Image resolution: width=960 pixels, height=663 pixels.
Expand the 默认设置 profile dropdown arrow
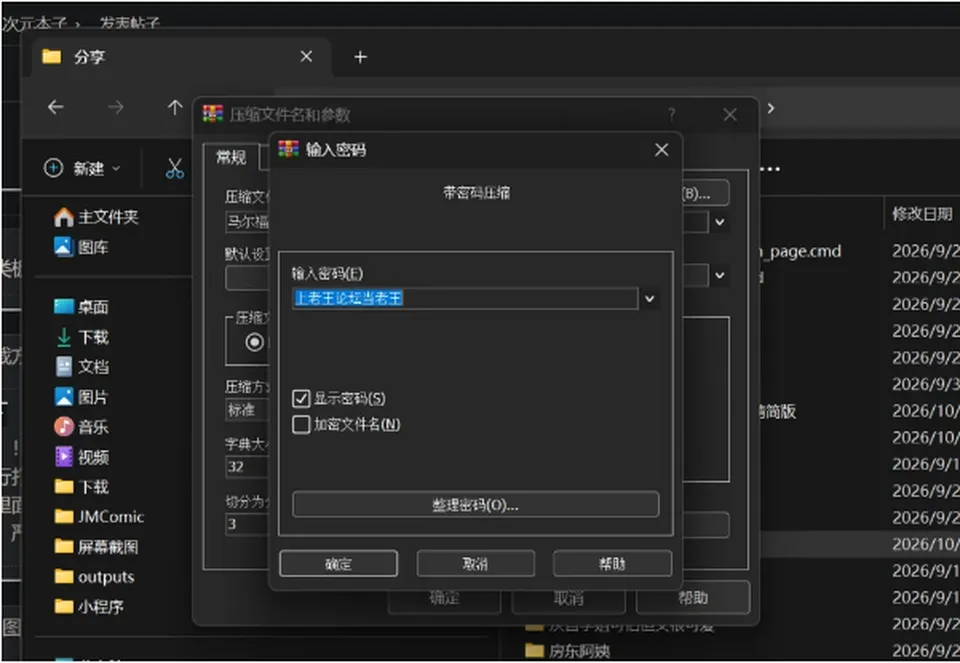[720, 275]
